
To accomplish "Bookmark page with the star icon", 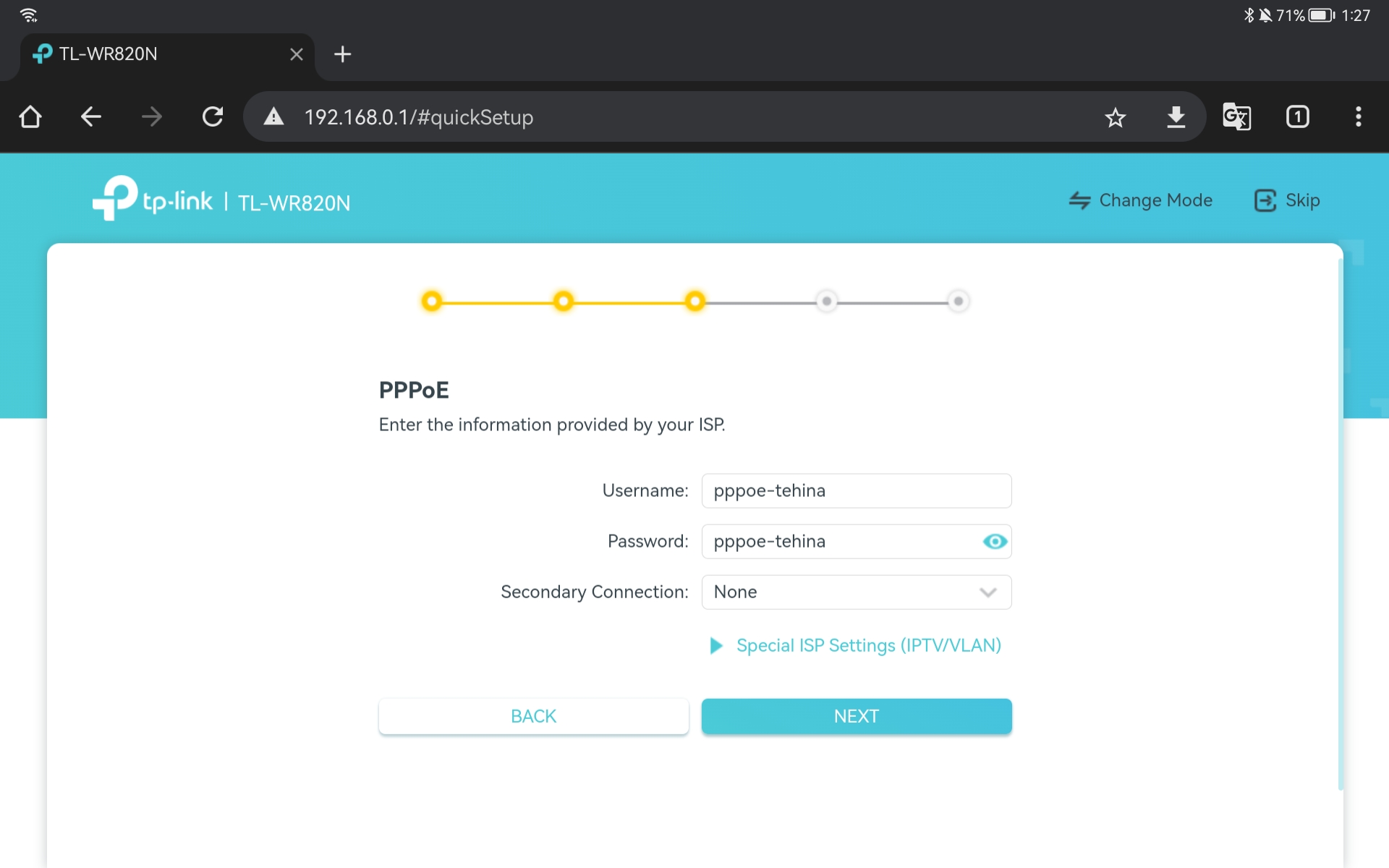I will pyautogui.click(x=1115, y=117).
